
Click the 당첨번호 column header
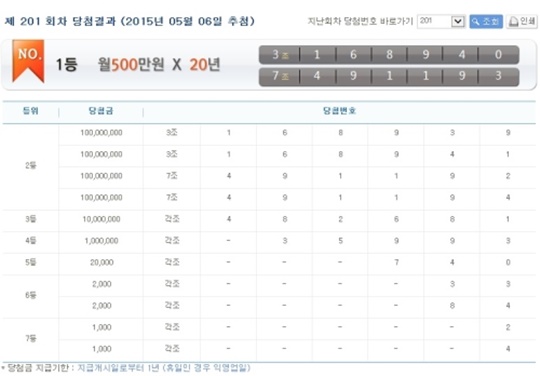[x=340, y=111]
